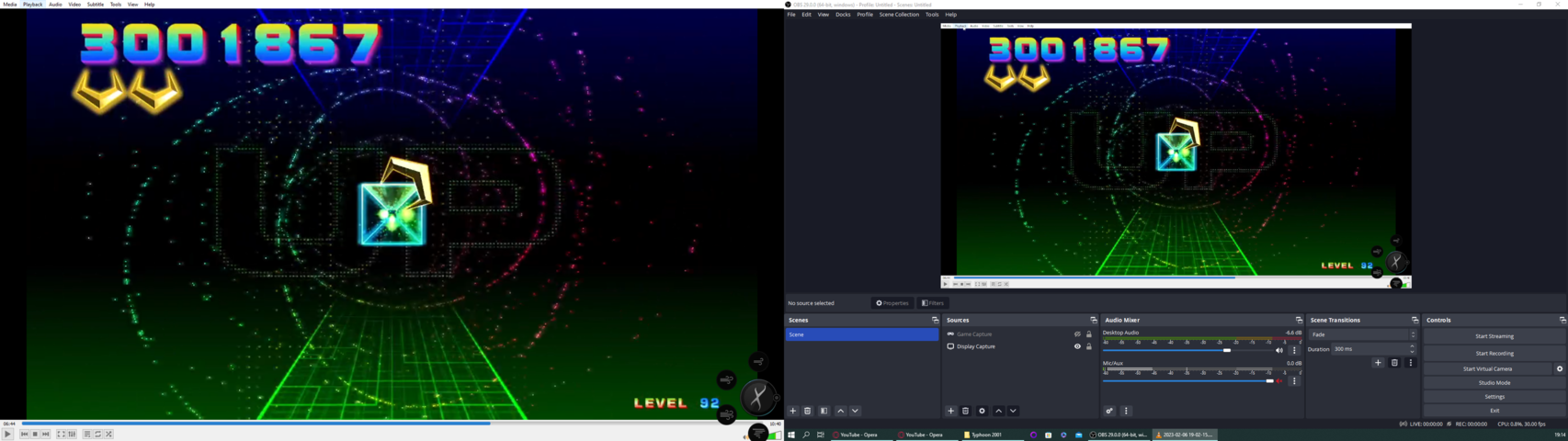Click the OBS Exit button
1568x441 pixels.
click(1494, 411)
